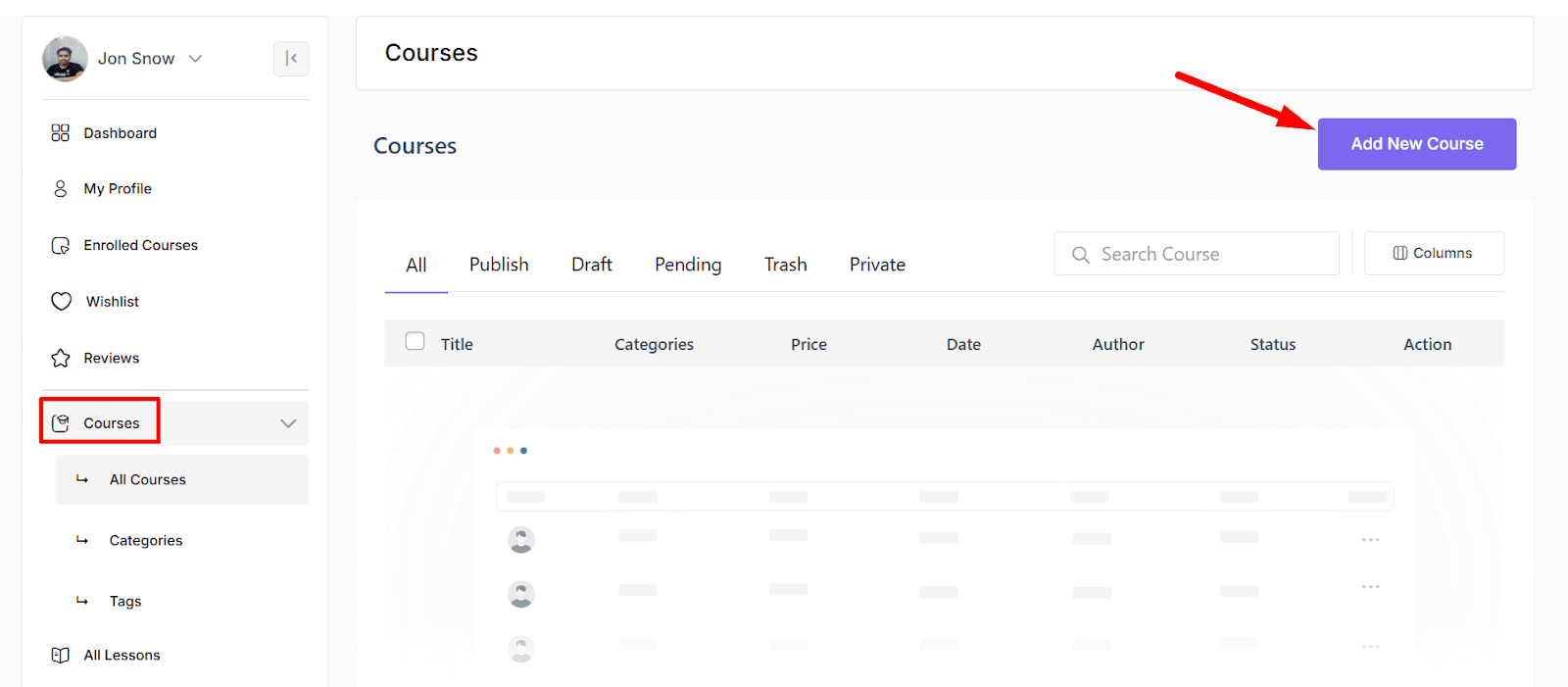Click the My Profile person icon
Screen dimensions: 1568x687
pos(61,189)
